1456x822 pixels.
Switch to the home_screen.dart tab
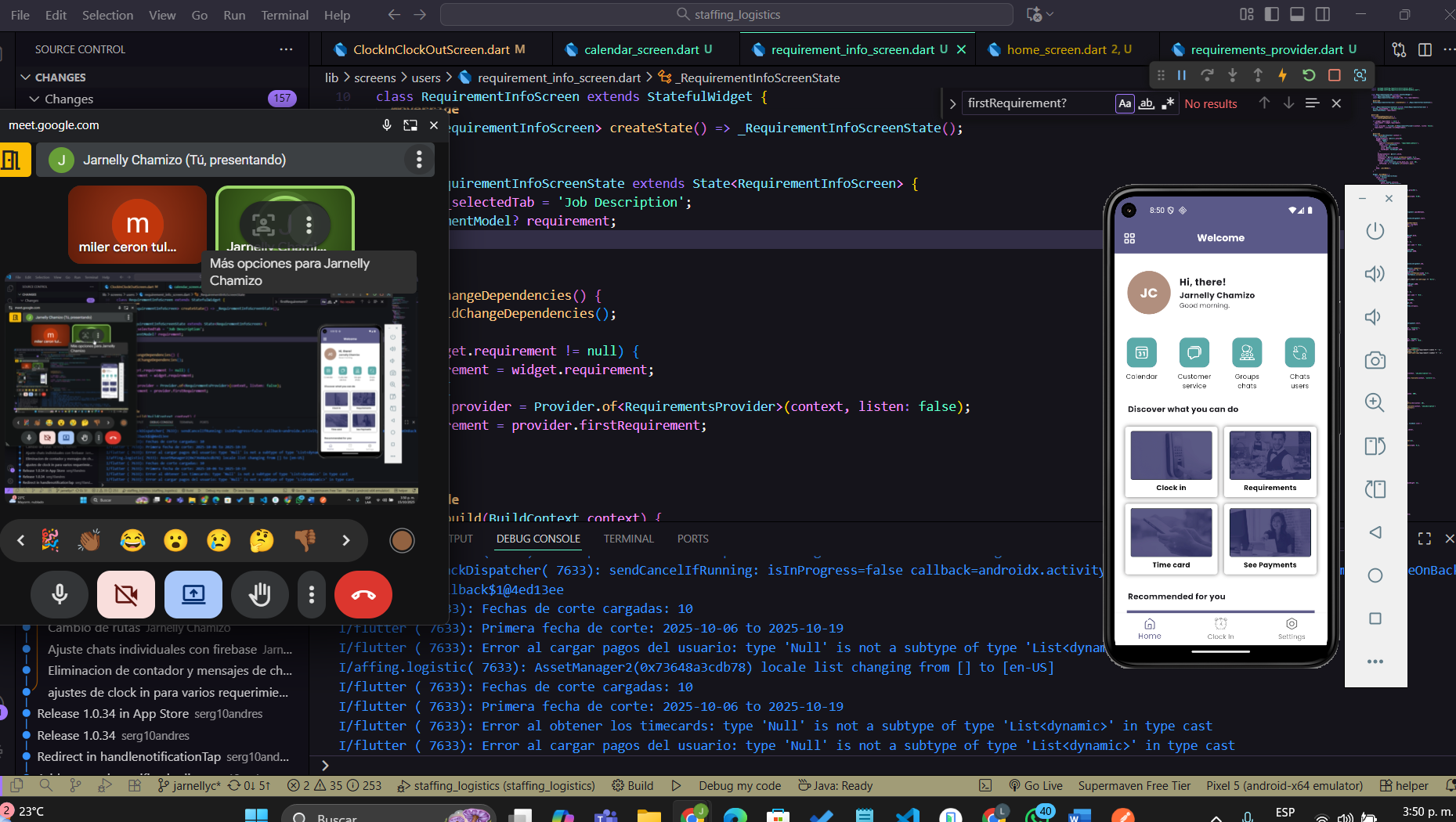point(1056,49)
